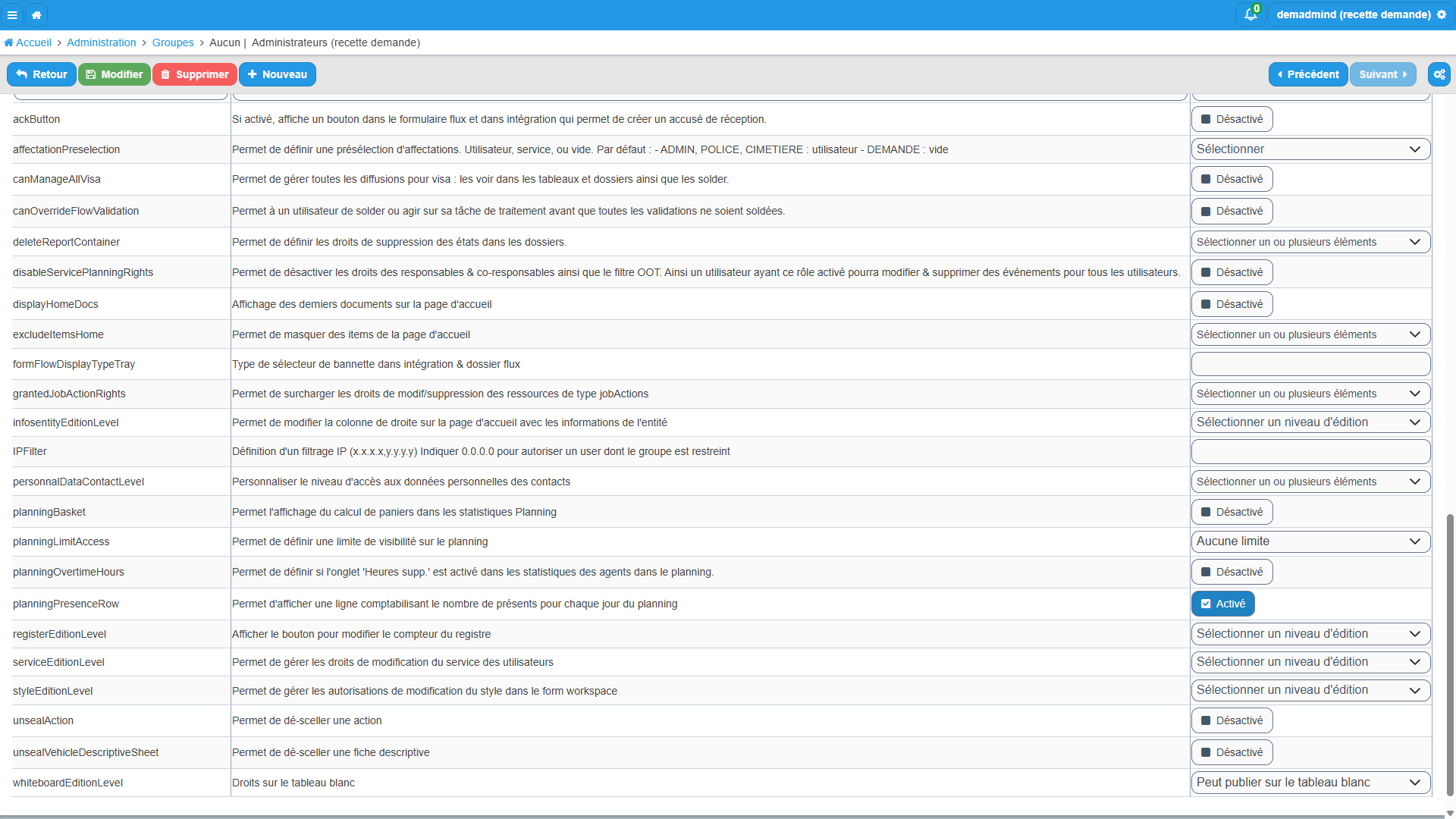Open whiteboardEditionLevel tableau blanc dropdown
This screenshot has width=1456, height=819.
pos(1310,783)
